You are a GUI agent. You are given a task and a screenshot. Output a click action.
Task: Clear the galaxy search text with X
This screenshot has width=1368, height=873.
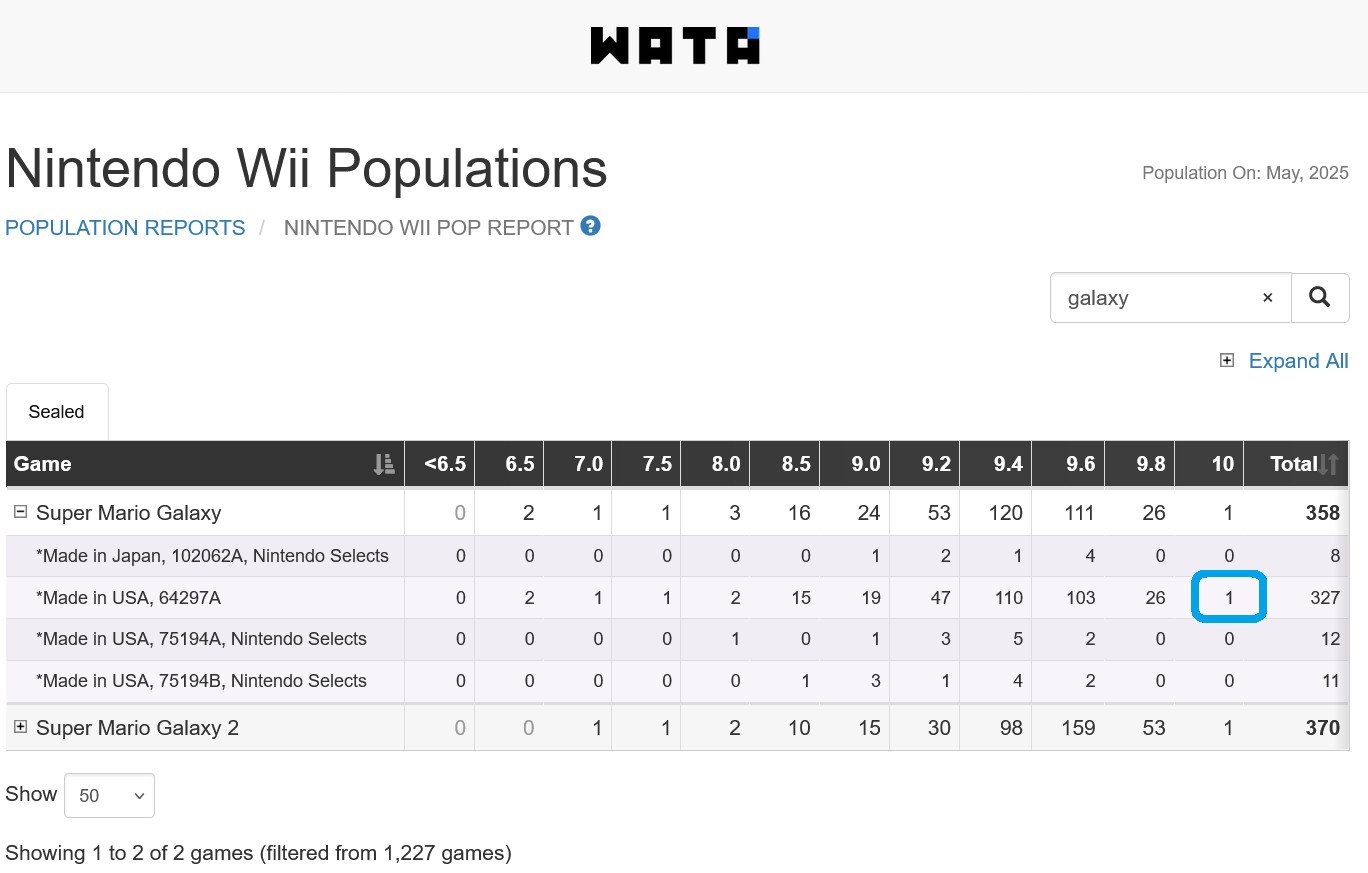1267,298
